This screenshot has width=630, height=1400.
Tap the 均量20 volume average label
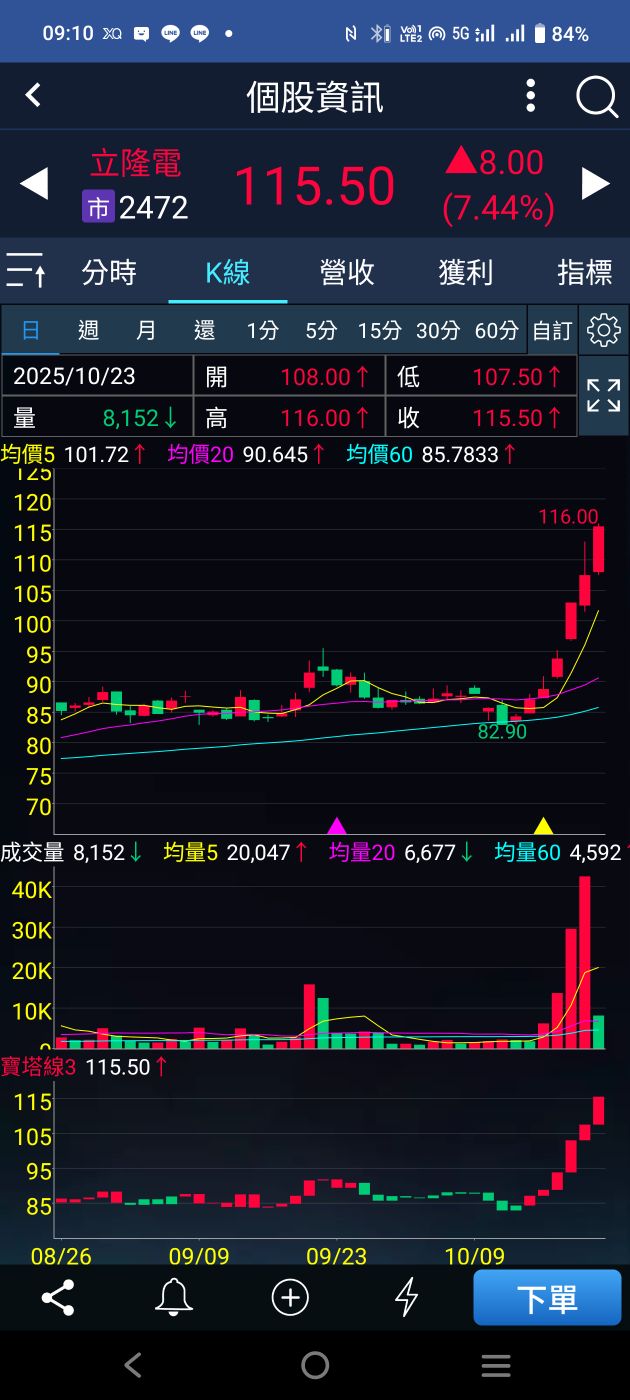362,853
